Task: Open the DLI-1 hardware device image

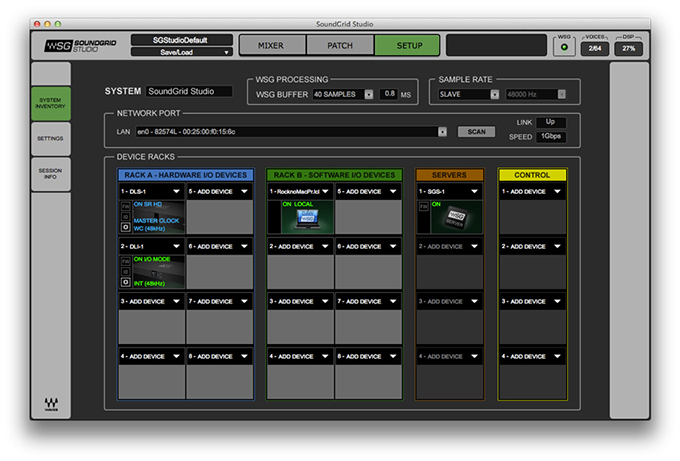Action: tap(159, 271)
